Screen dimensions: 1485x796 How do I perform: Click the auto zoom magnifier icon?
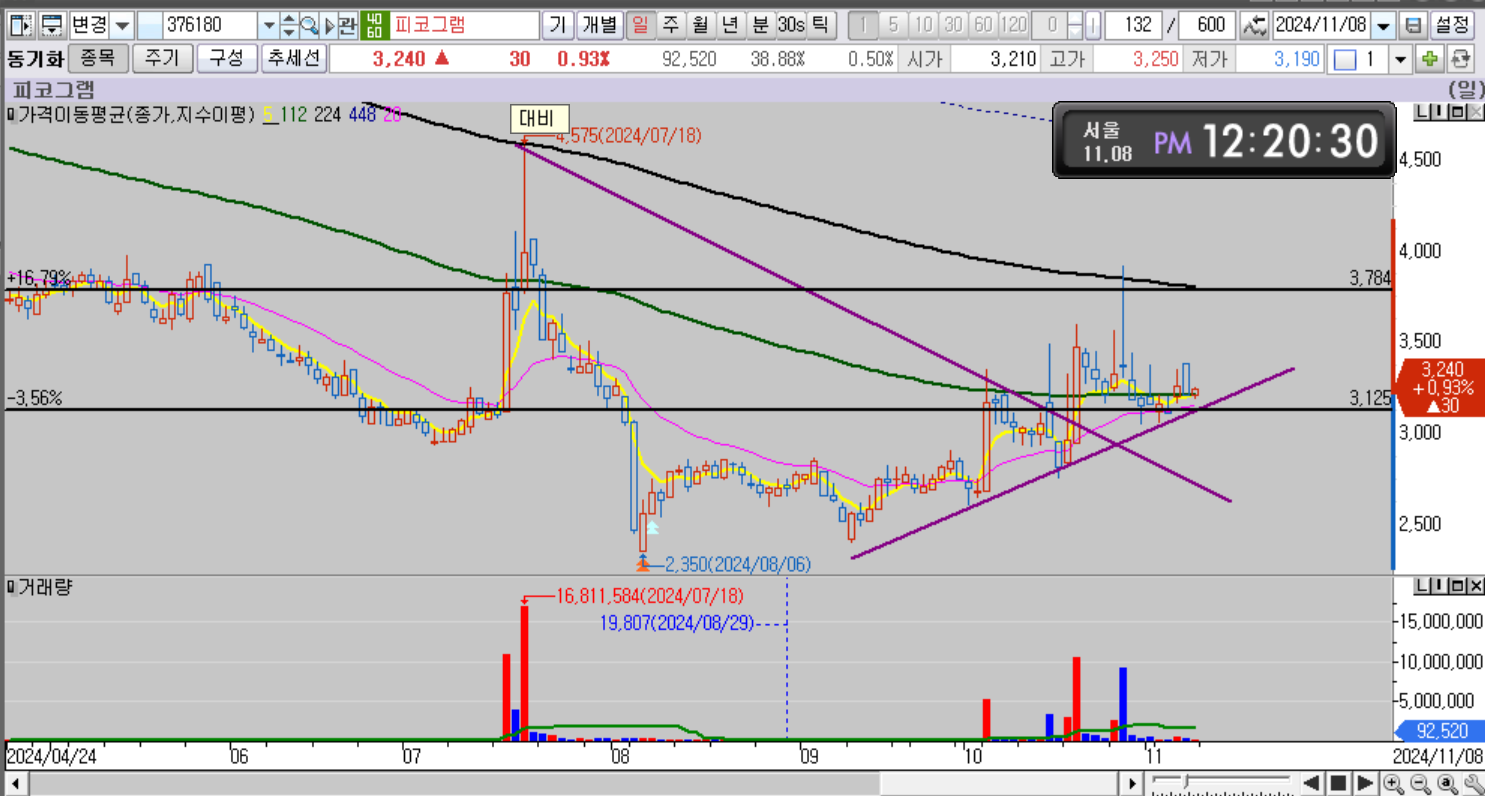pyautogui.click(x=1446, y=782)
